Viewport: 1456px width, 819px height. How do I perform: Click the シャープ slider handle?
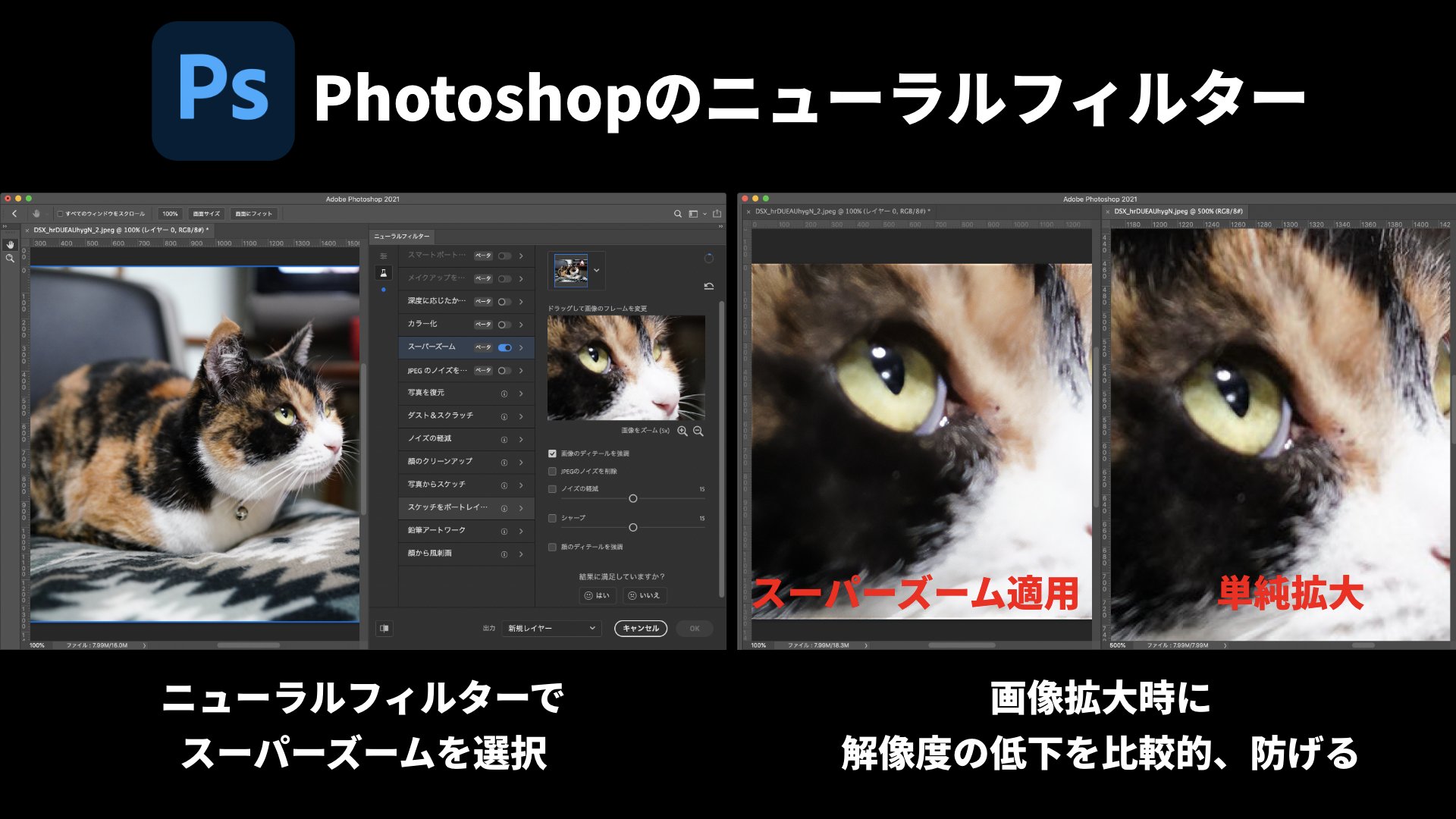coord(632,527)
